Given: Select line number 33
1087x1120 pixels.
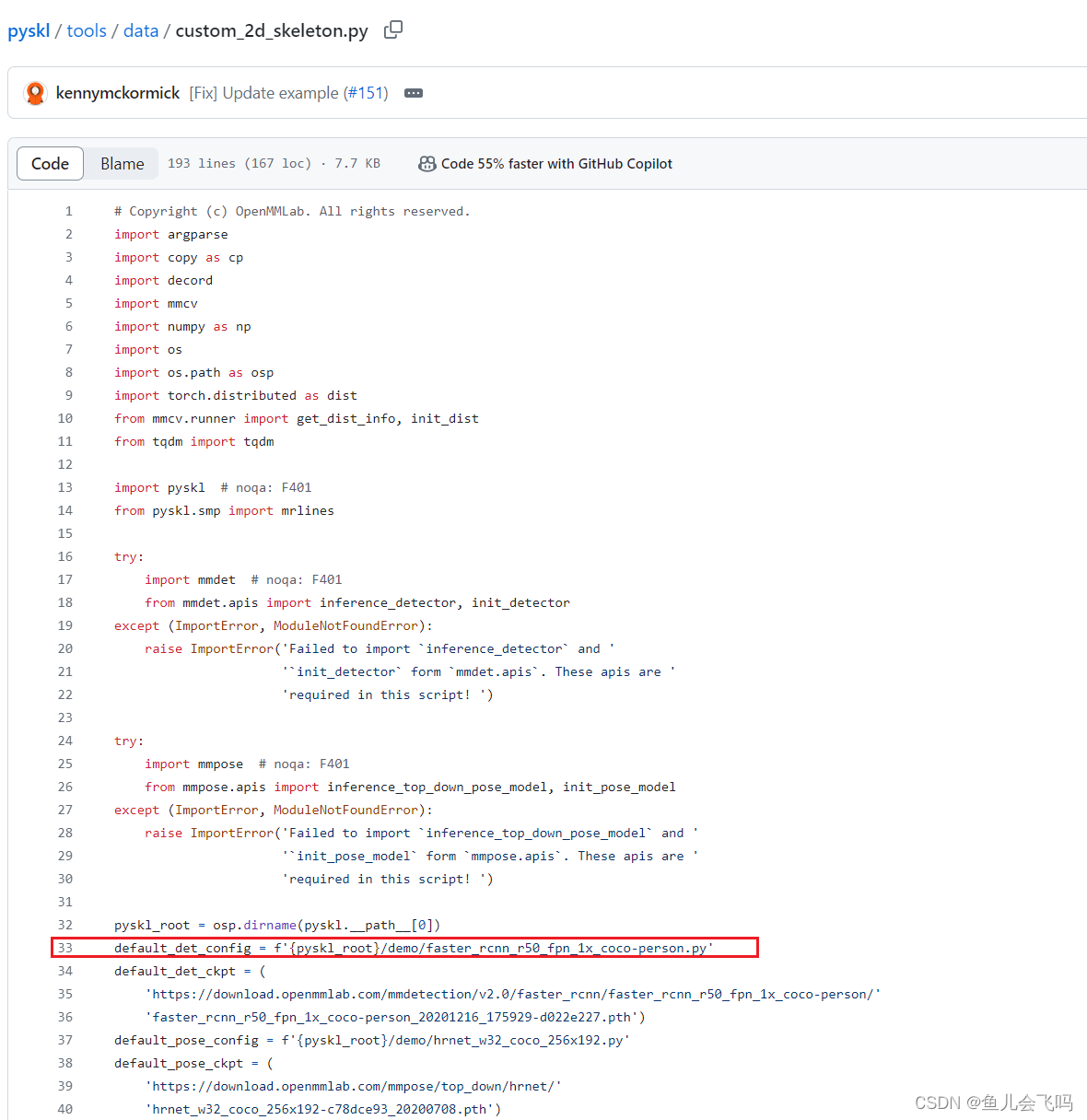Looking at the screenshot, I should click(64, 948).
